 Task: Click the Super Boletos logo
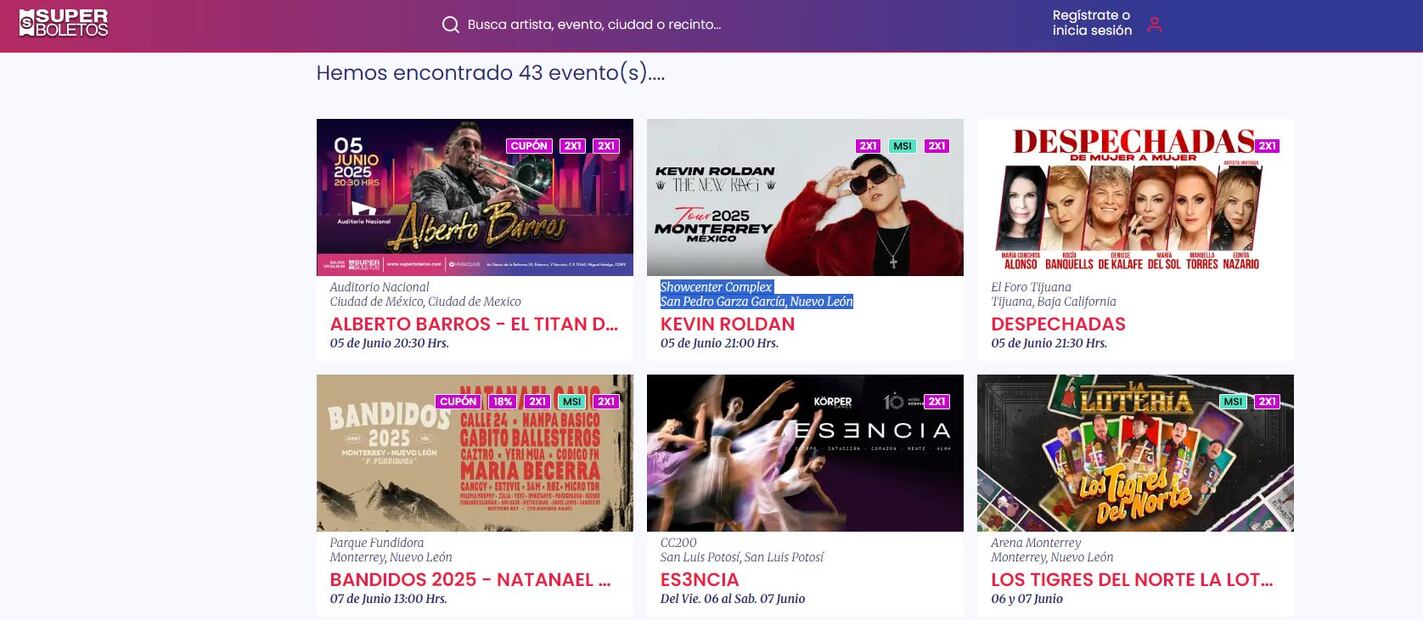click(63, 23)
